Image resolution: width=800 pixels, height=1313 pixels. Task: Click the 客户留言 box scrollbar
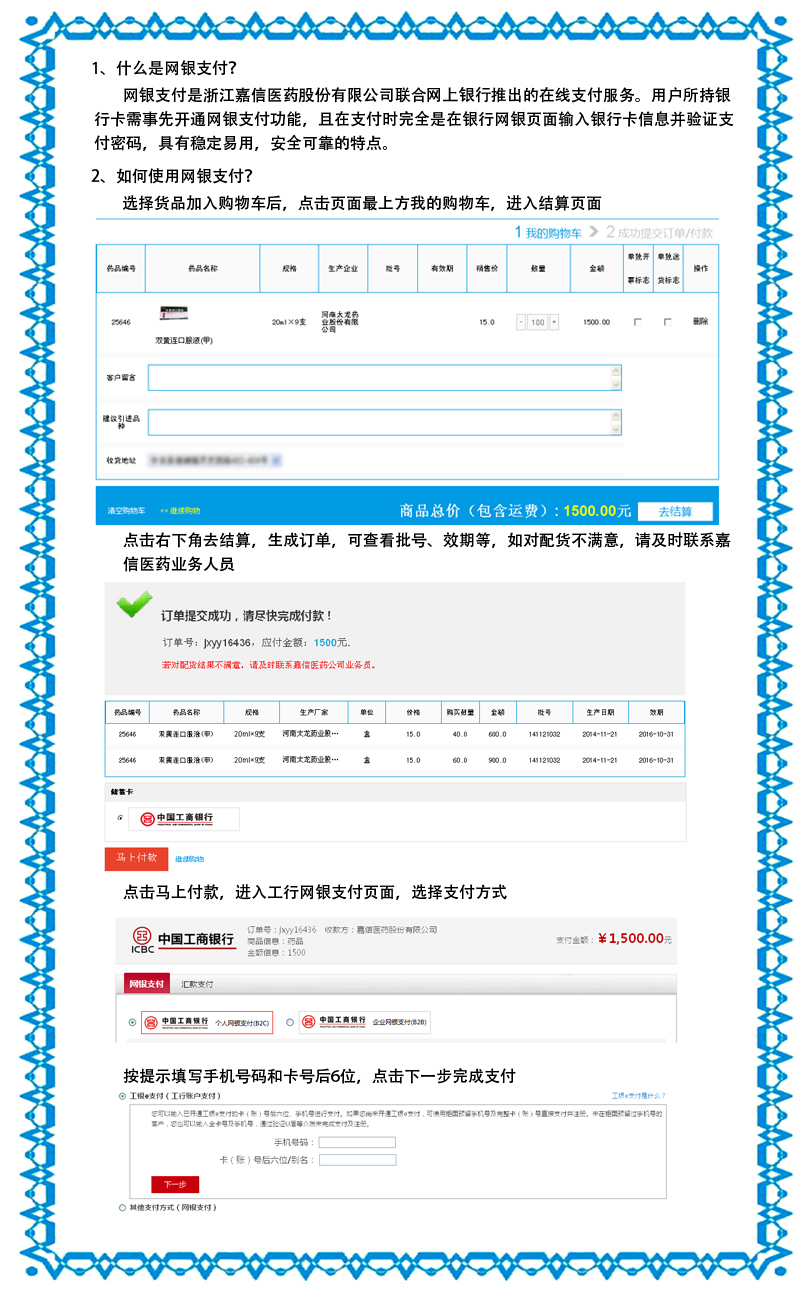(616, 378)
